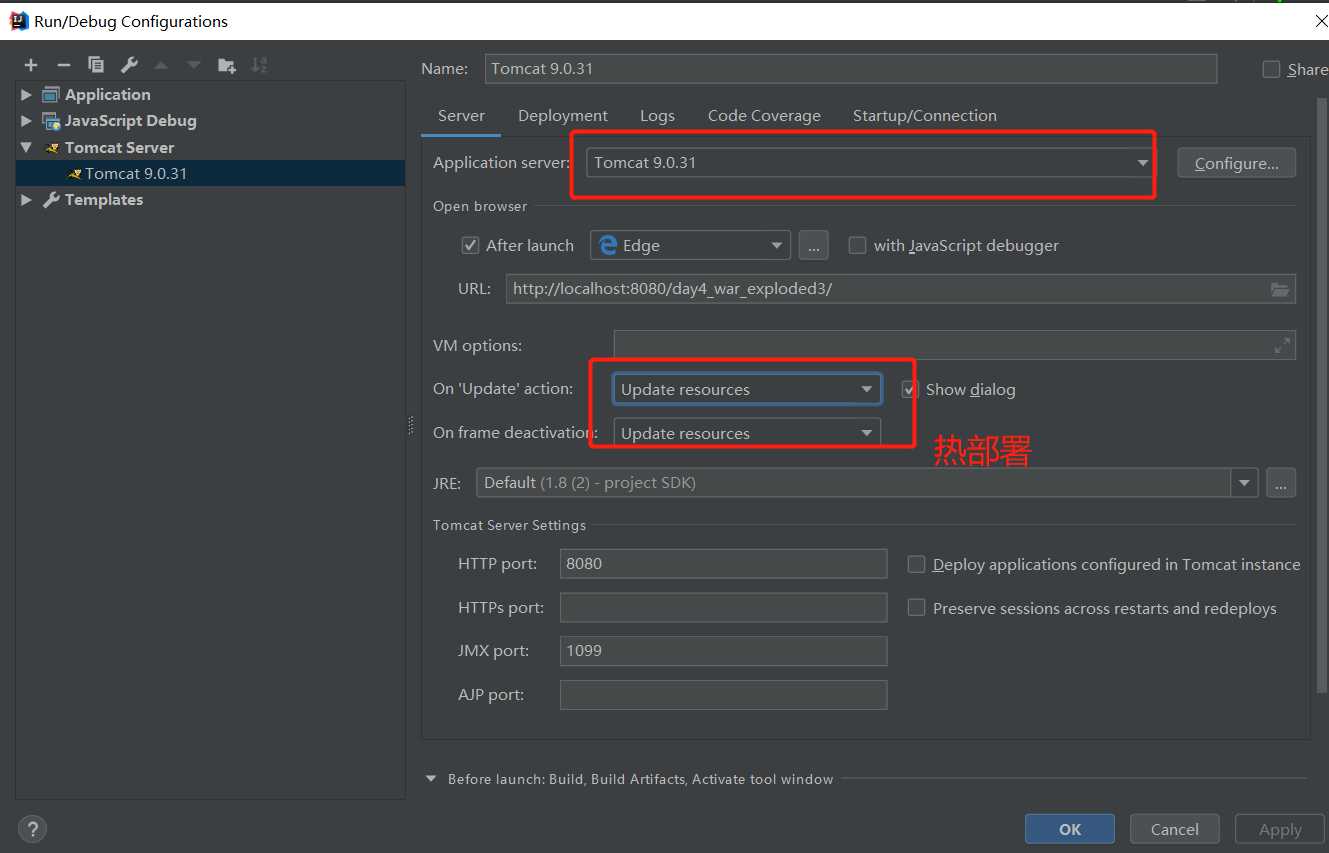This screenshot has width=1329, height=853.
Task: Click the Tomcat Server group icon
Action: [52, 148]
